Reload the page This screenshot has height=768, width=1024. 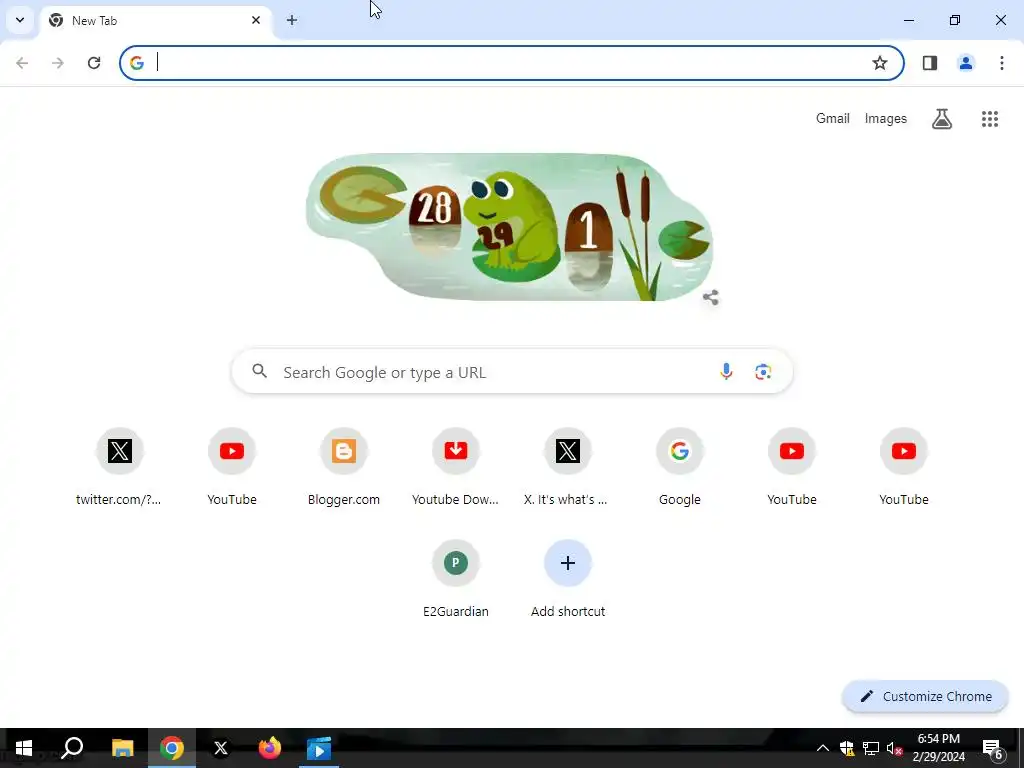coord(94,63)
